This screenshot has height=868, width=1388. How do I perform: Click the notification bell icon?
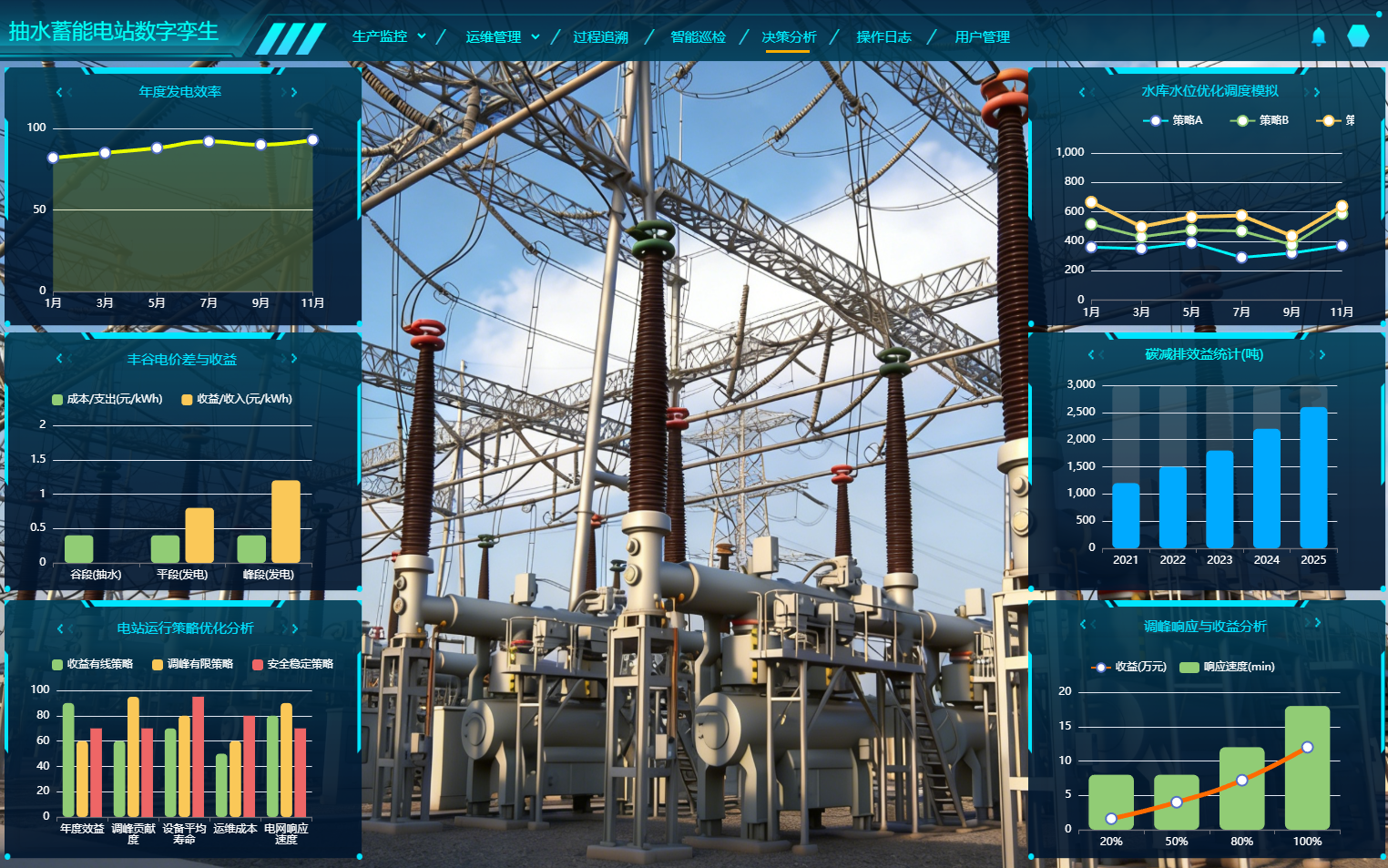pyautogui.click(x=1318, y=36)
